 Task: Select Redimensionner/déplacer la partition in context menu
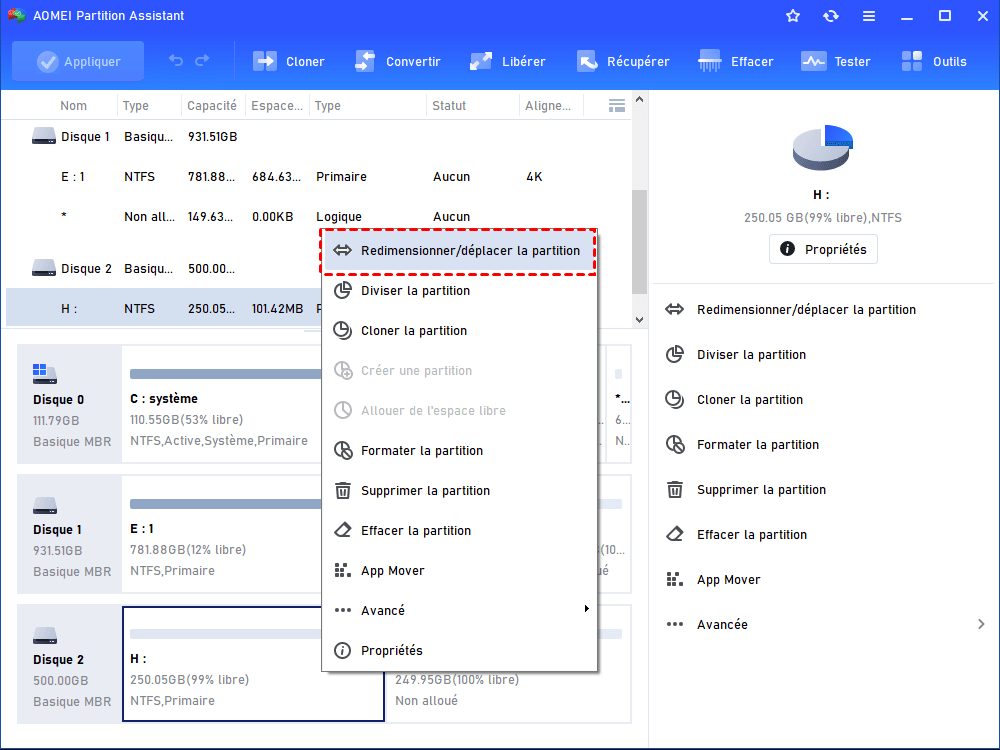(459, 251)
